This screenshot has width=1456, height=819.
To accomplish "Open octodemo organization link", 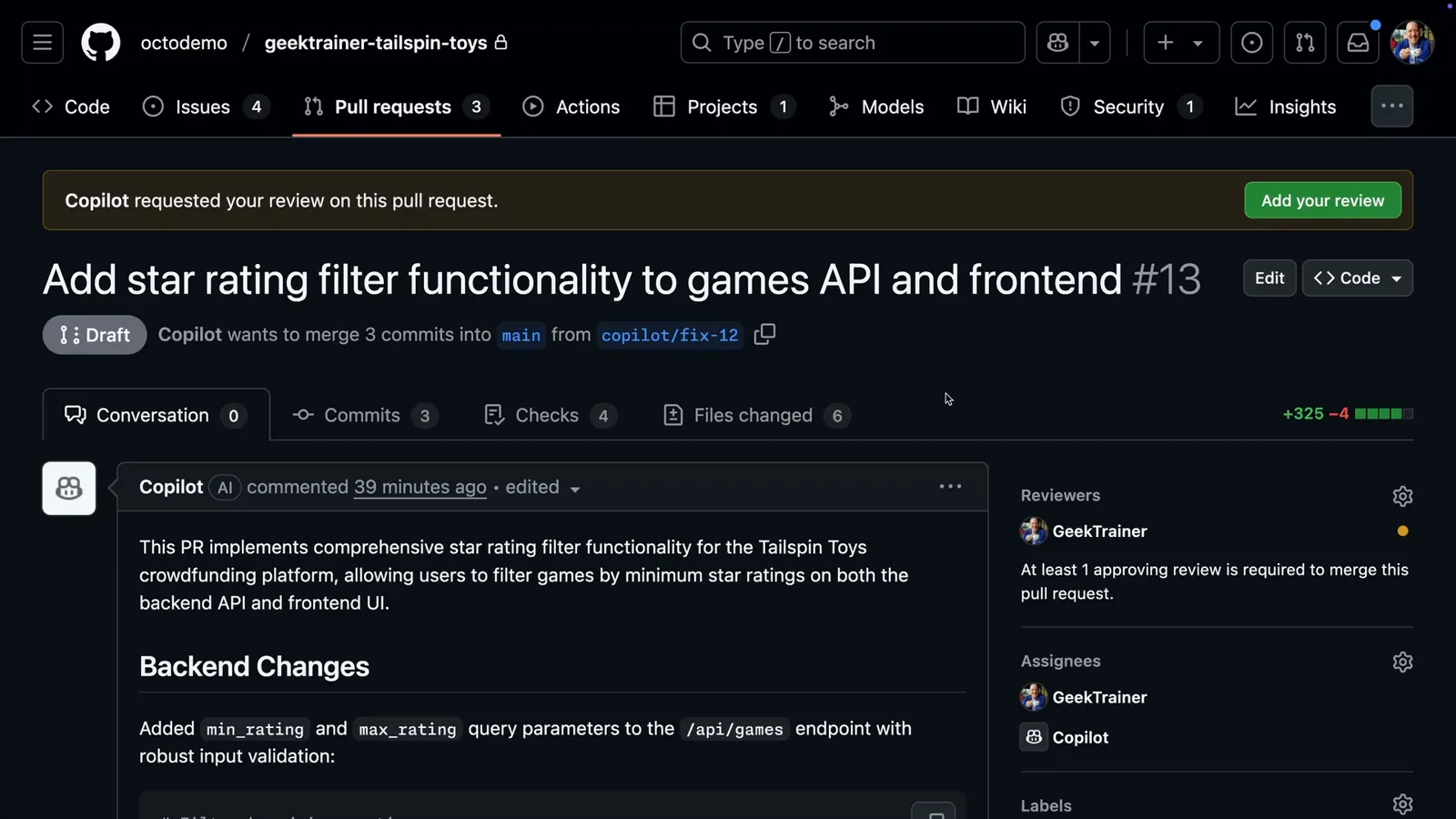I will click(184, 43).
